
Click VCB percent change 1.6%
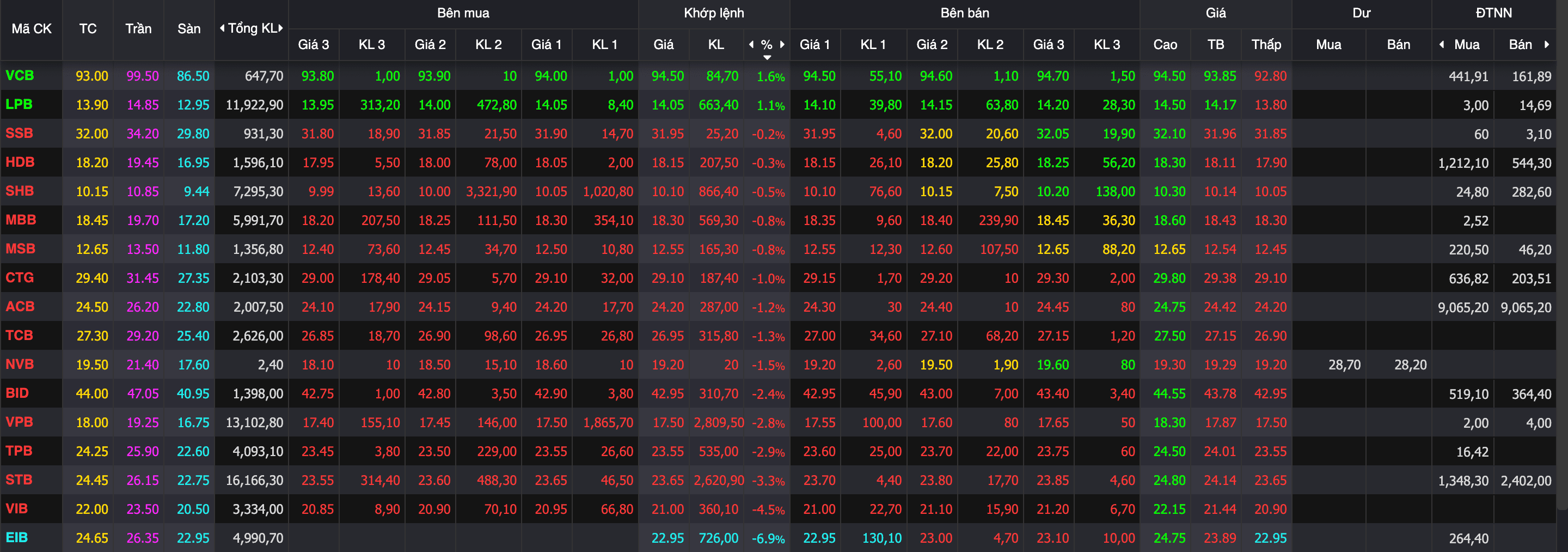(x=770, y=77)
